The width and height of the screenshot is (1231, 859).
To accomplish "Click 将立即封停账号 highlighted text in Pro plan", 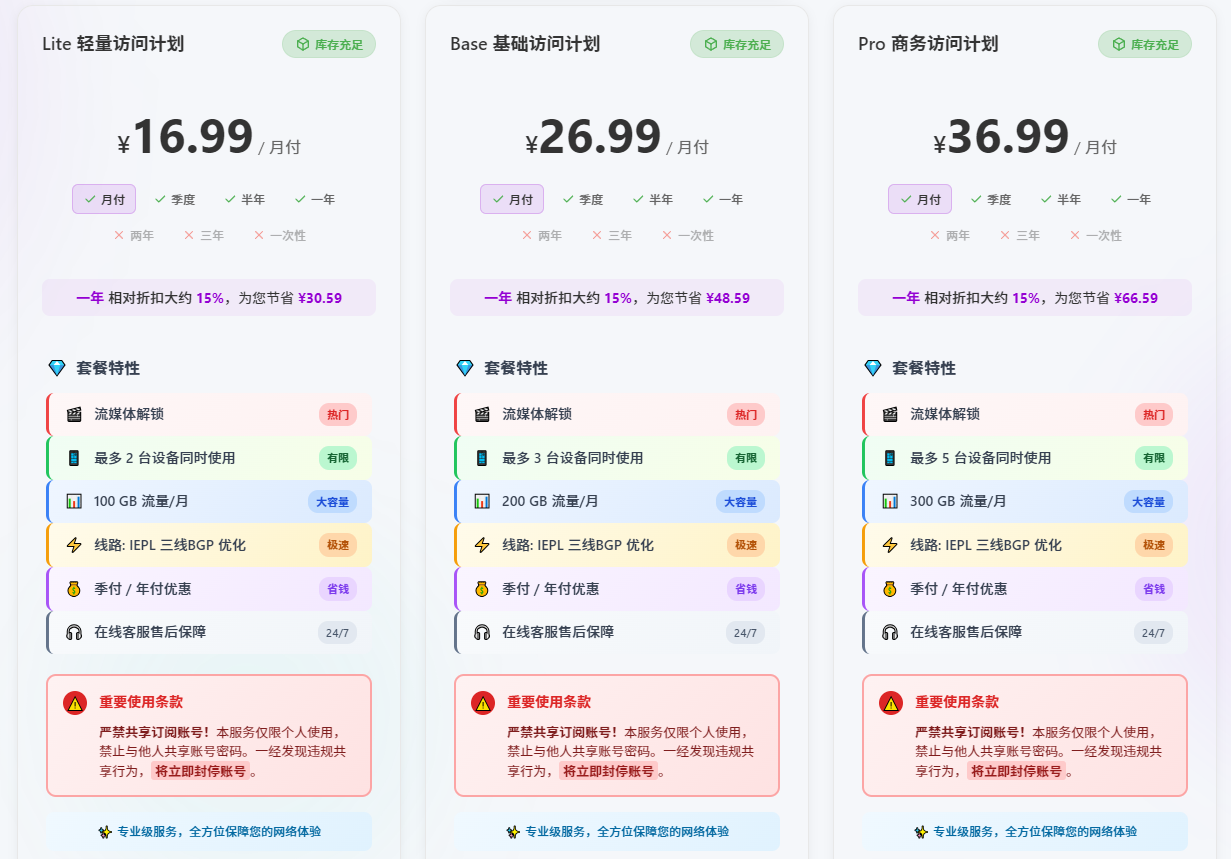I will (1016, 771).
